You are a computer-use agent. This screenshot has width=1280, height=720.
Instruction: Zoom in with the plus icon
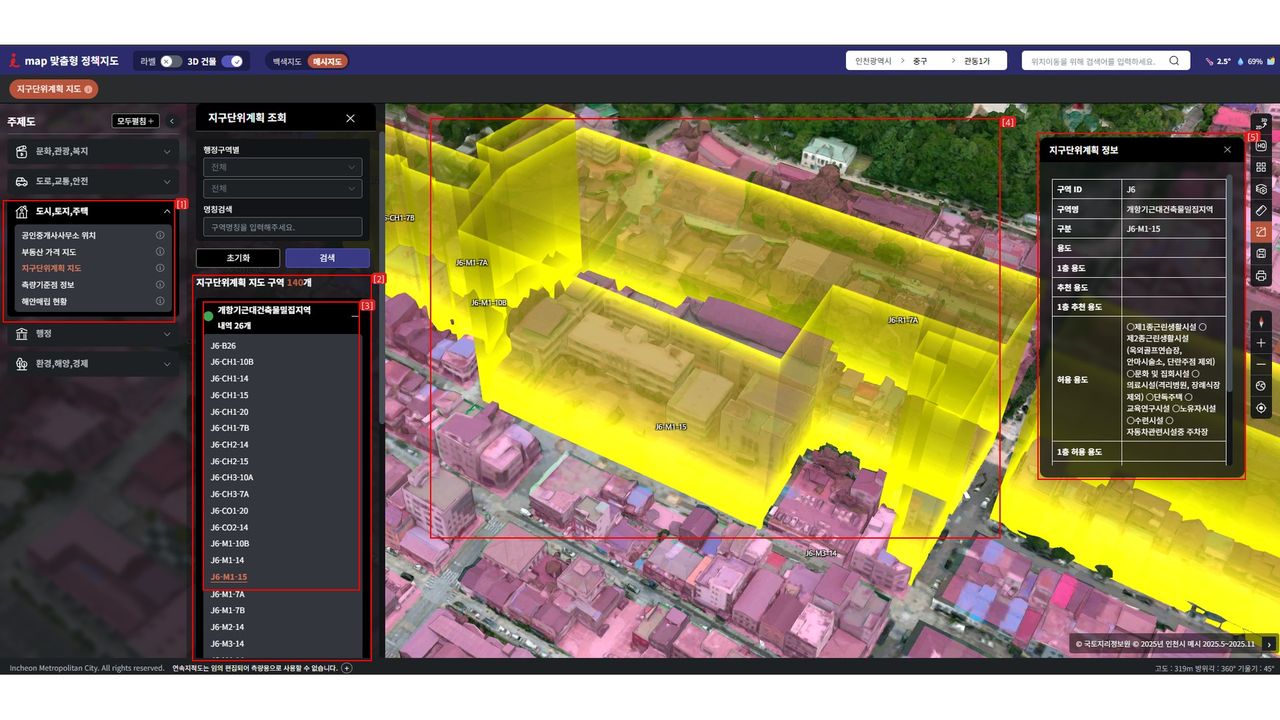[x=1261, y=343]
